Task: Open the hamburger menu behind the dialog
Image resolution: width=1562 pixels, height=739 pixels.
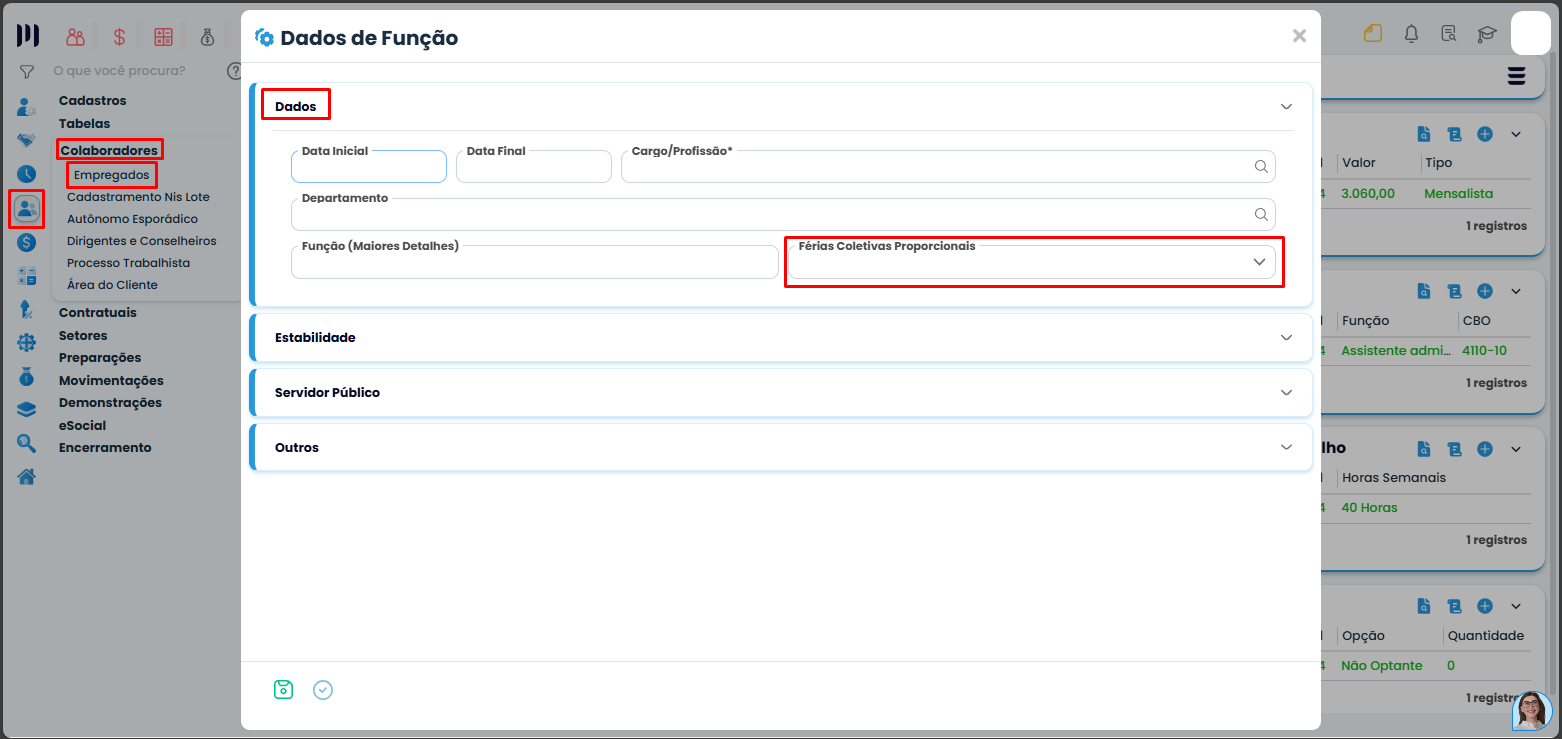Action: click(x=1517, y=76)
